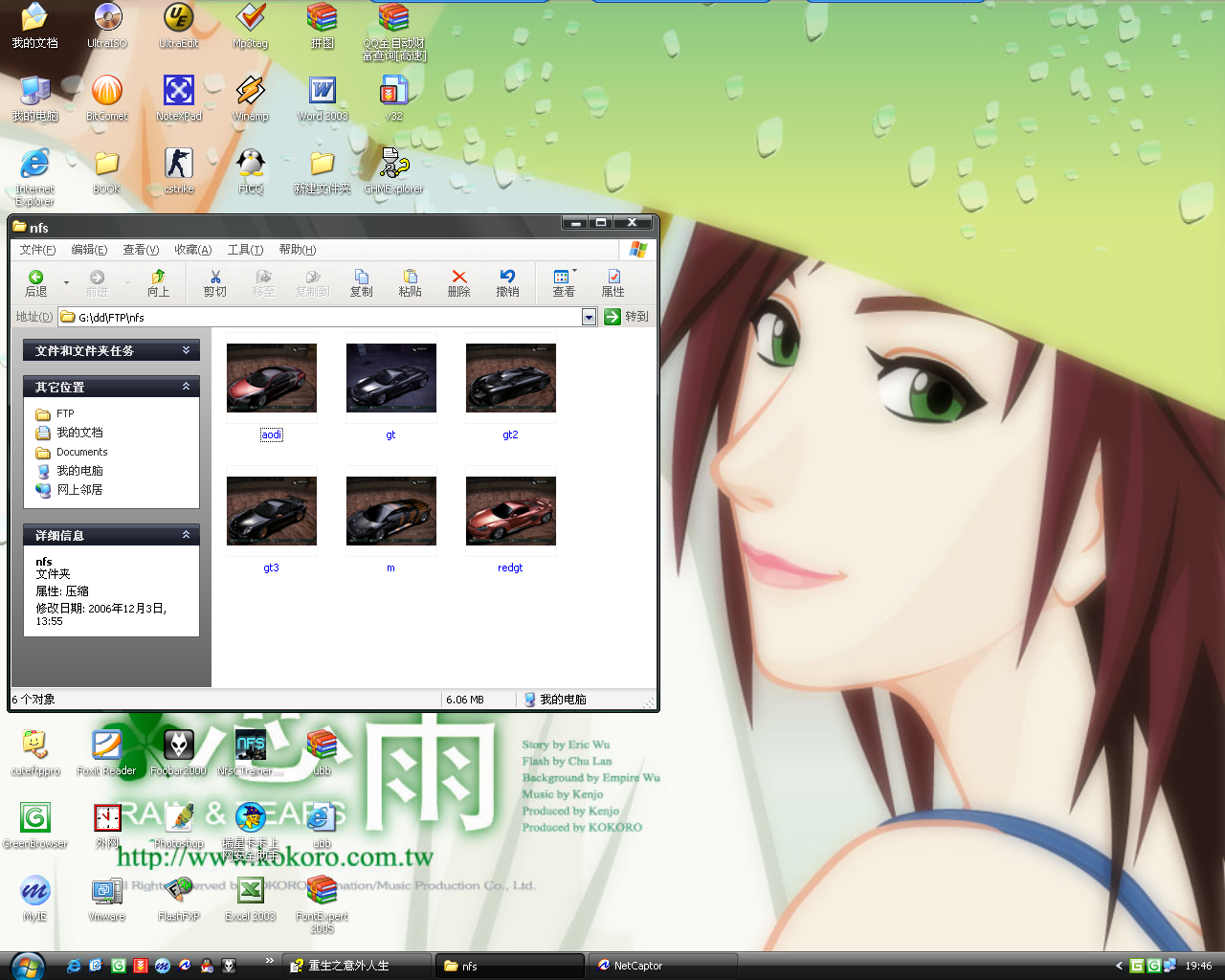Image resolution: width=1225 pixels, height=980 pixels.
Task: Click the FlashFXP desktop icon
Action: click(179, 899)
